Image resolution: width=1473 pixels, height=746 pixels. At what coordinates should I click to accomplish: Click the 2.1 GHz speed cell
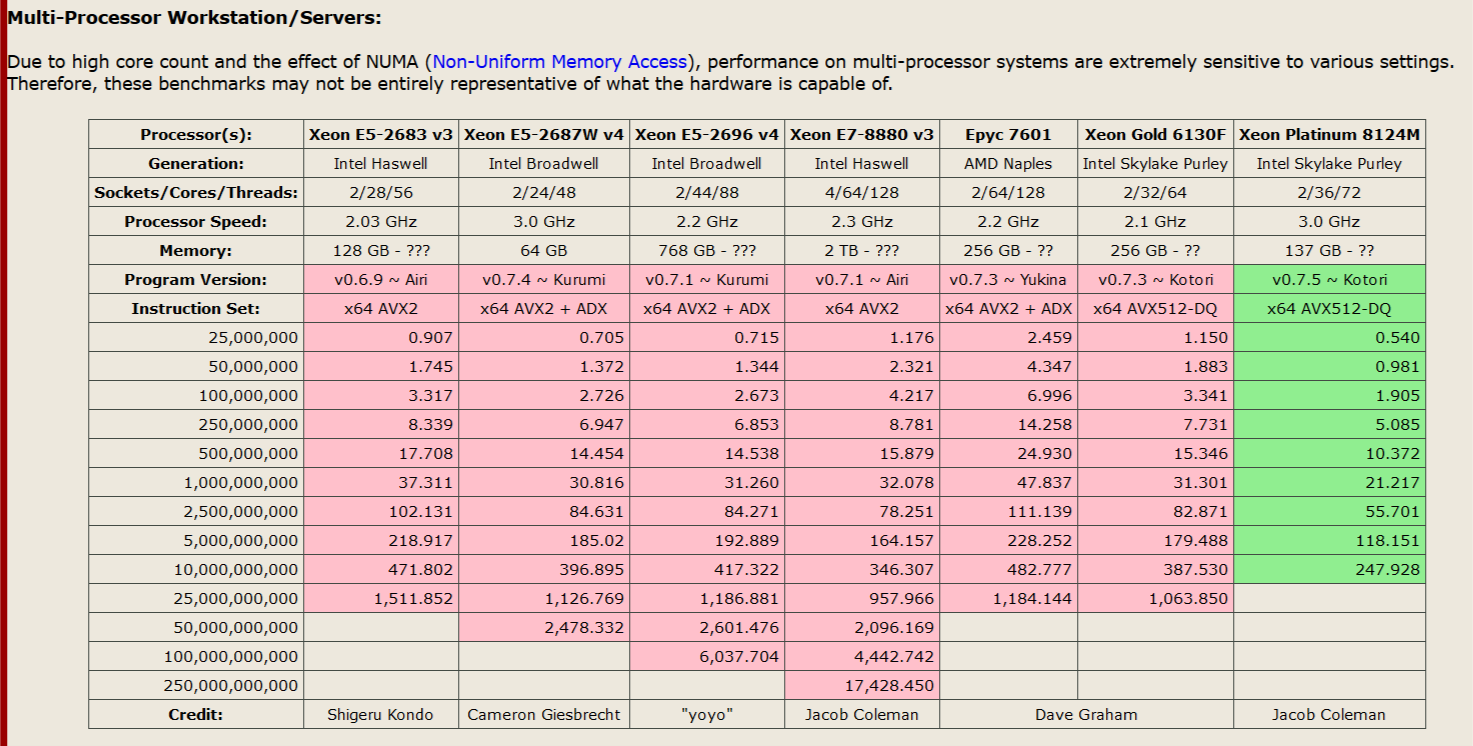1156,222
